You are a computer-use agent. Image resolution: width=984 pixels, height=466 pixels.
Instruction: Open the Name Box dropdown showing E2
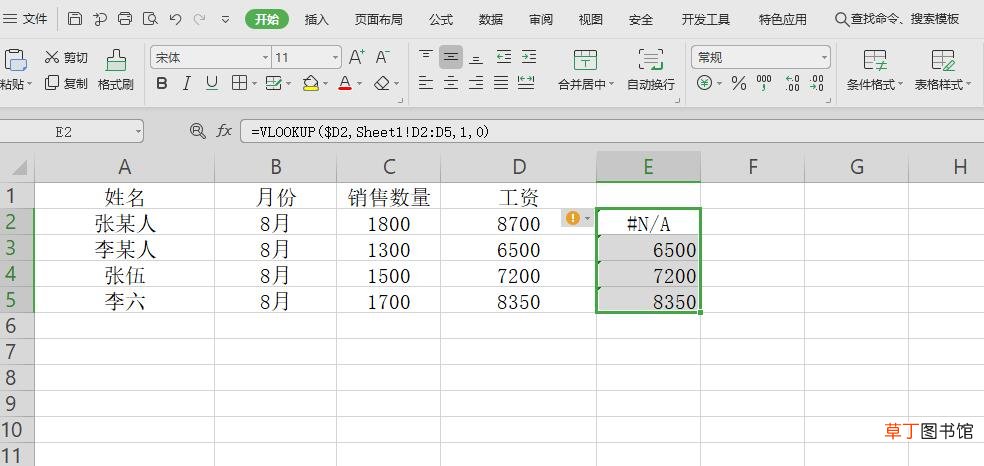pyautogui.click(x=137, y=132)
